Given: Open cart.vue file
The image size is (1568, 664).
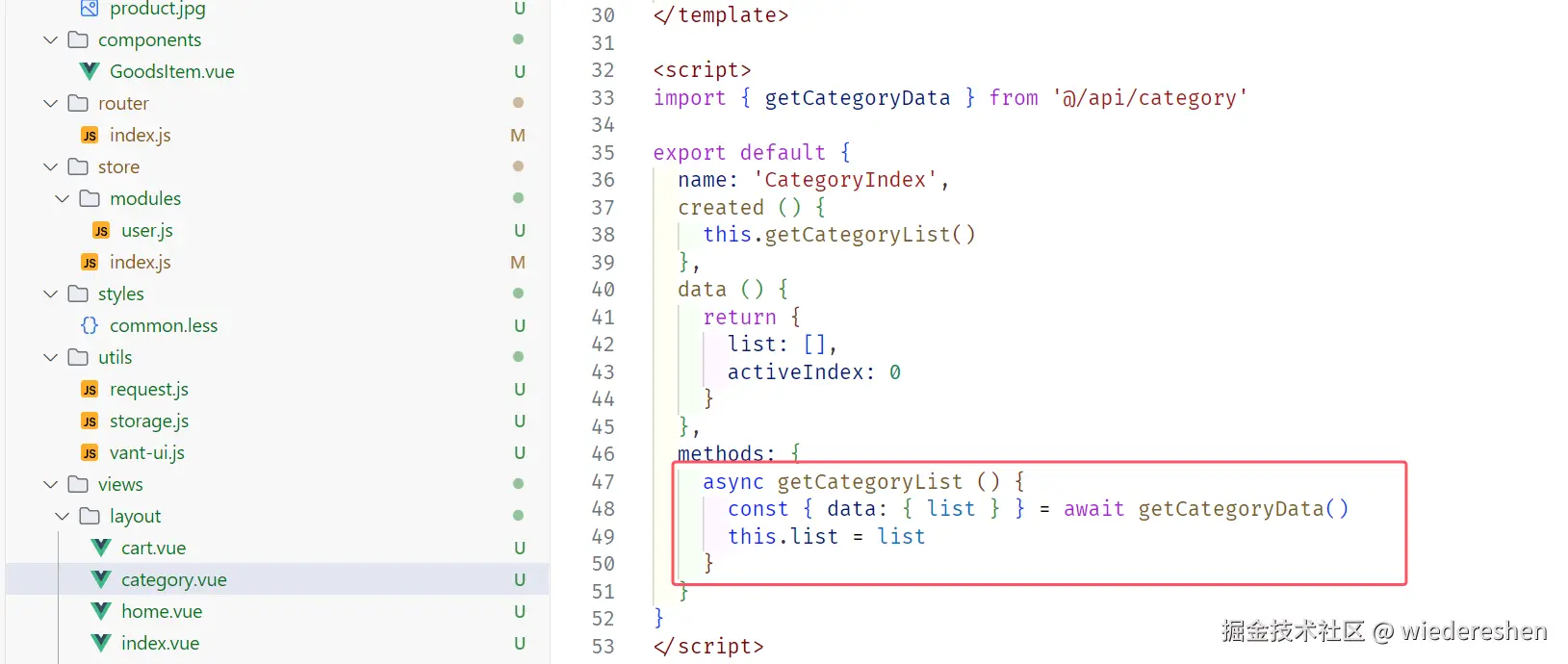Looking at the screenshot, I should click(154, 548).
